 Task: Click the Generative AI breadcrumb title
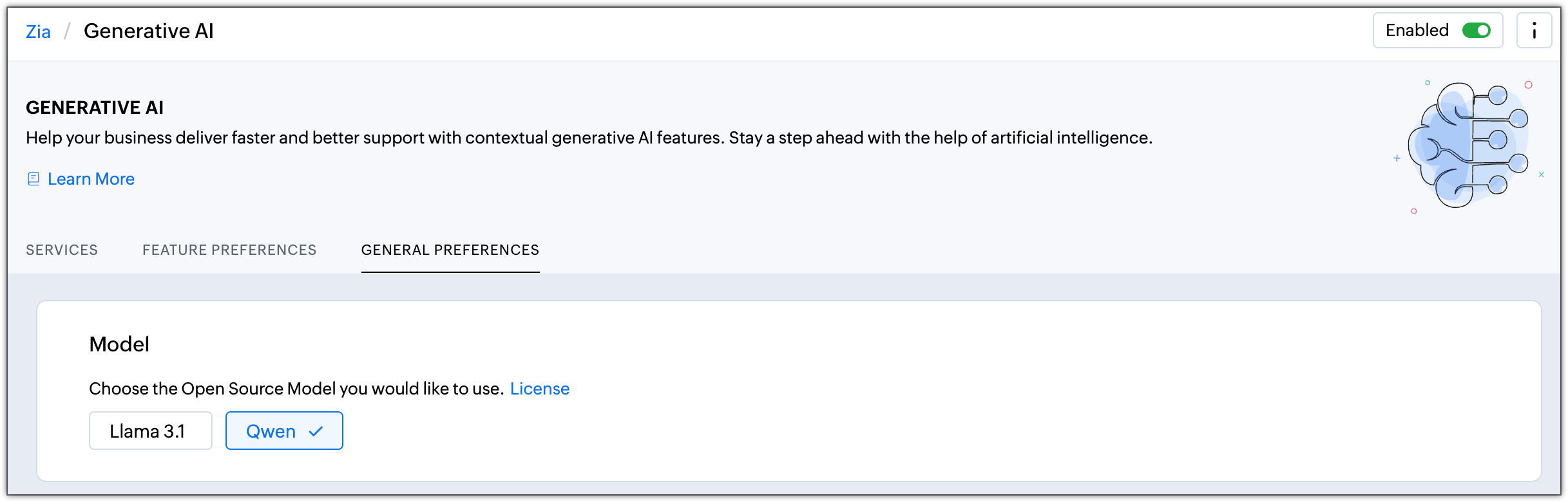click(x=148, y=31)
